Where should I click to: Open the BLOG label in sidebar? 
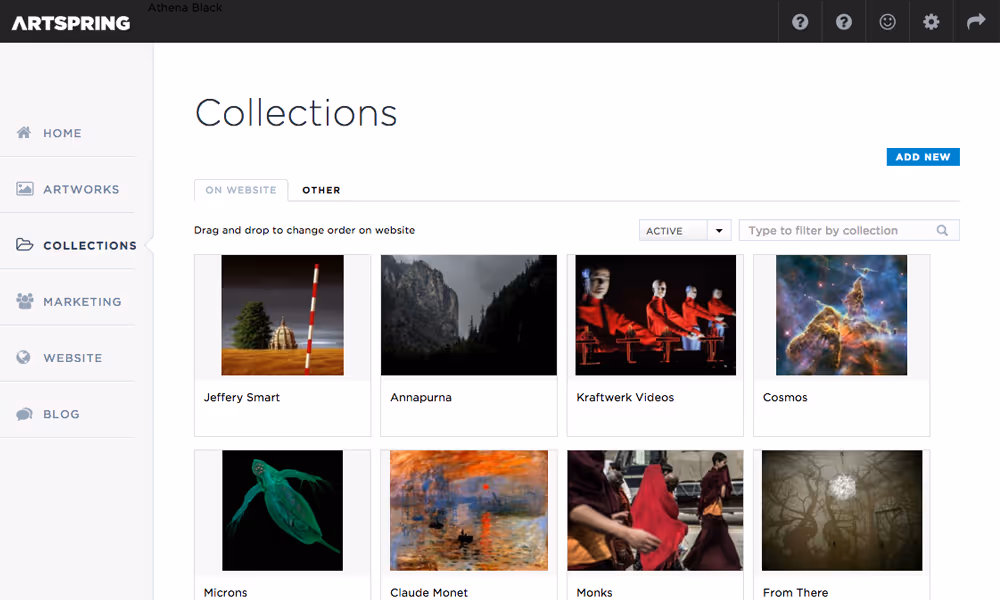point(61,414)
